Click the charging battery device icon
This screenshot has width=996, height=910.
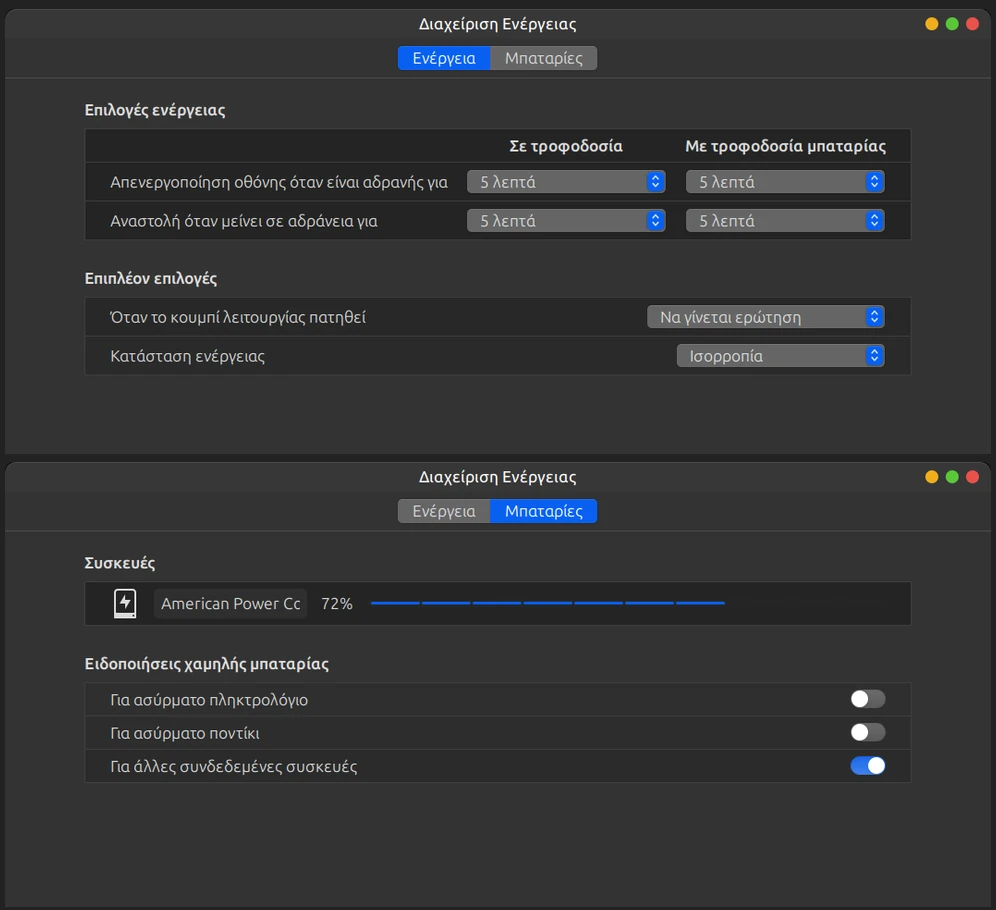(124, 603)
